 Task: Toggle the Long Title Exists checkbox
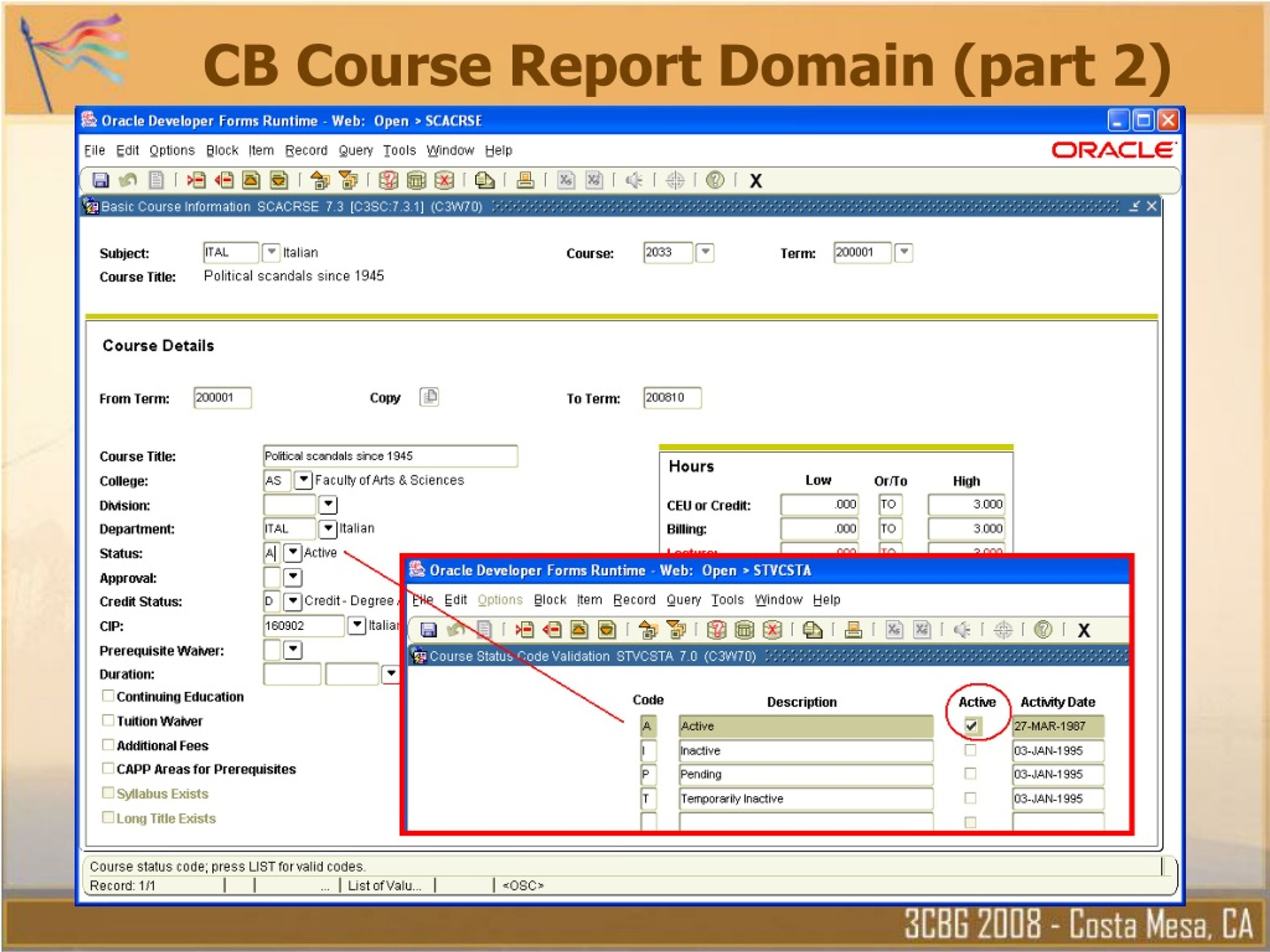pos(108,817)
